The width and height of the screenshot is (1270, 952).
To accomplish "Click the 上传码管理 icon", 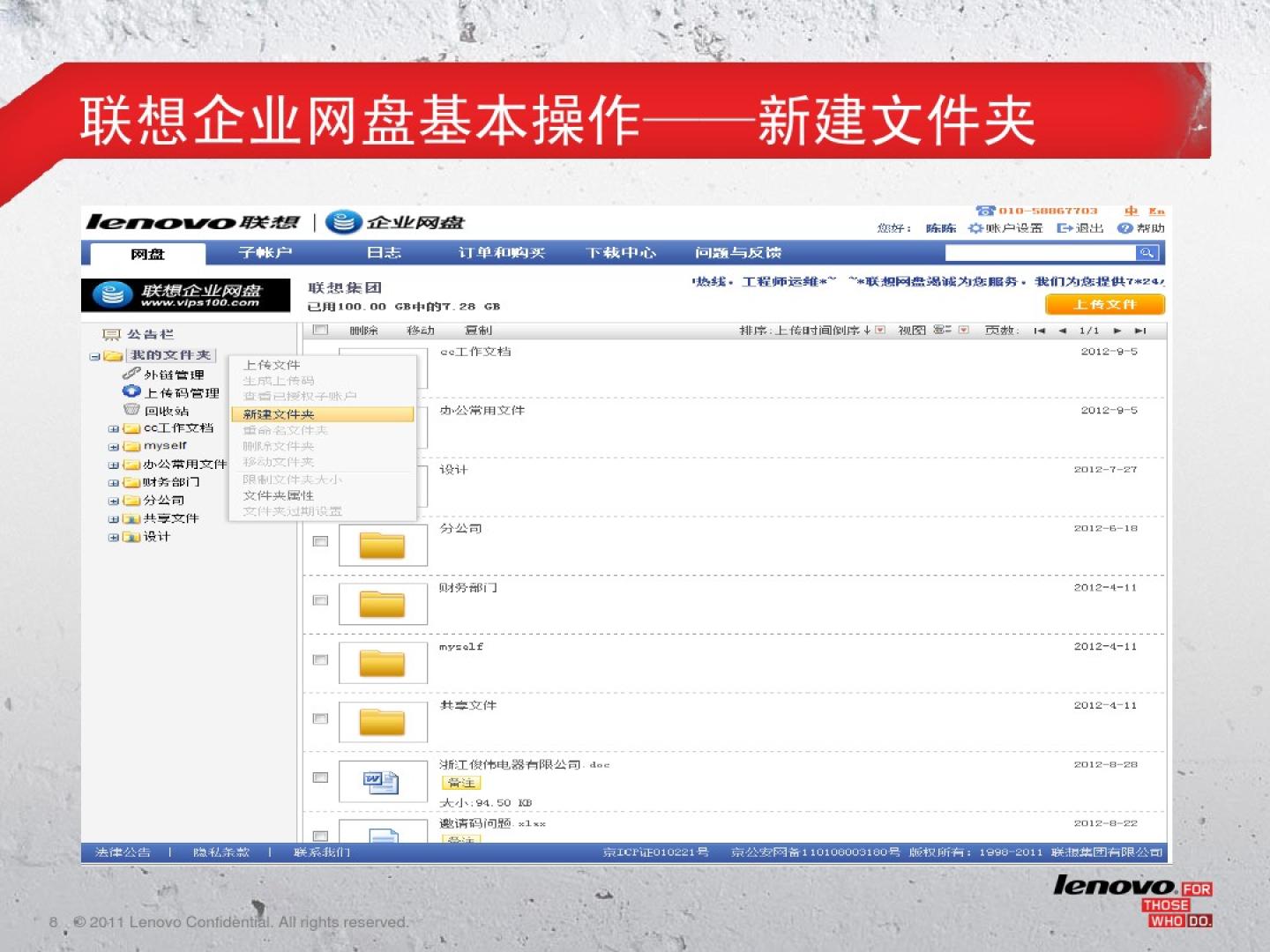I will 131,392.
